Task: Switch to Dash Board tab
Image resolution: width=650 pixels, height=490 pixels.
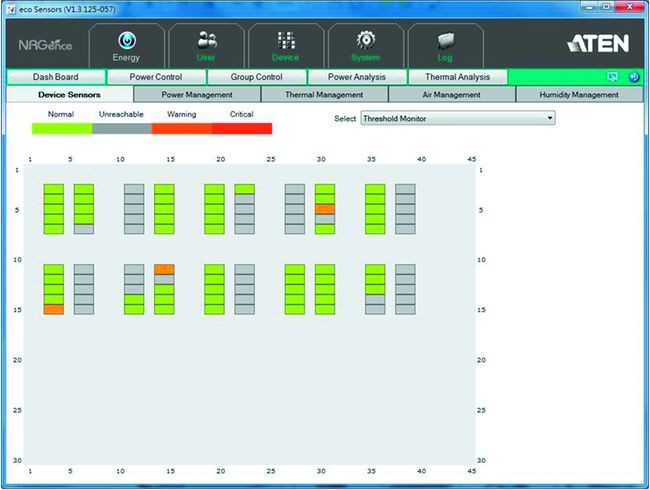Action: (56, 77)
